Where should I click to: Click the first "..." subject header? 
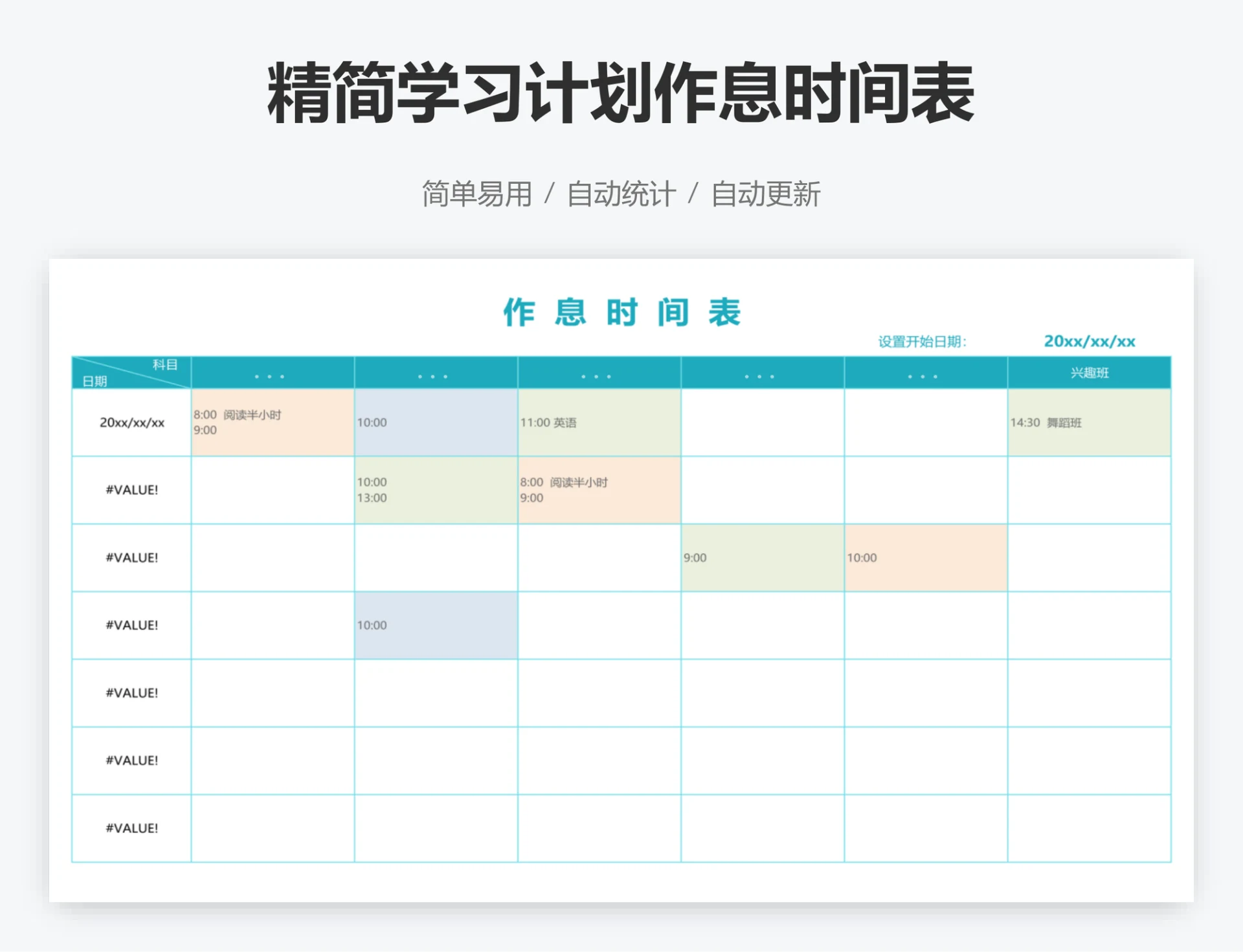pos(272,373)
